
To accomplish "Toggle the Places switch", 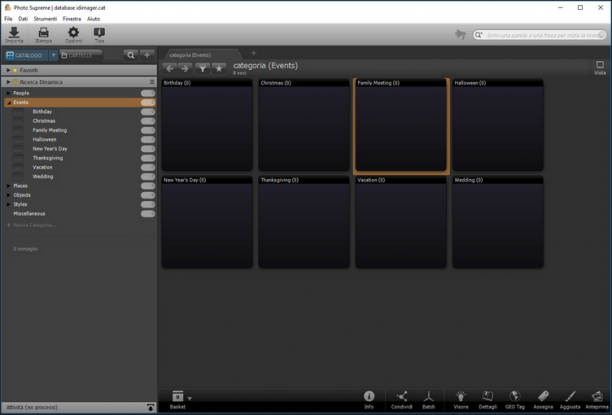I will (x=148, y=186).
